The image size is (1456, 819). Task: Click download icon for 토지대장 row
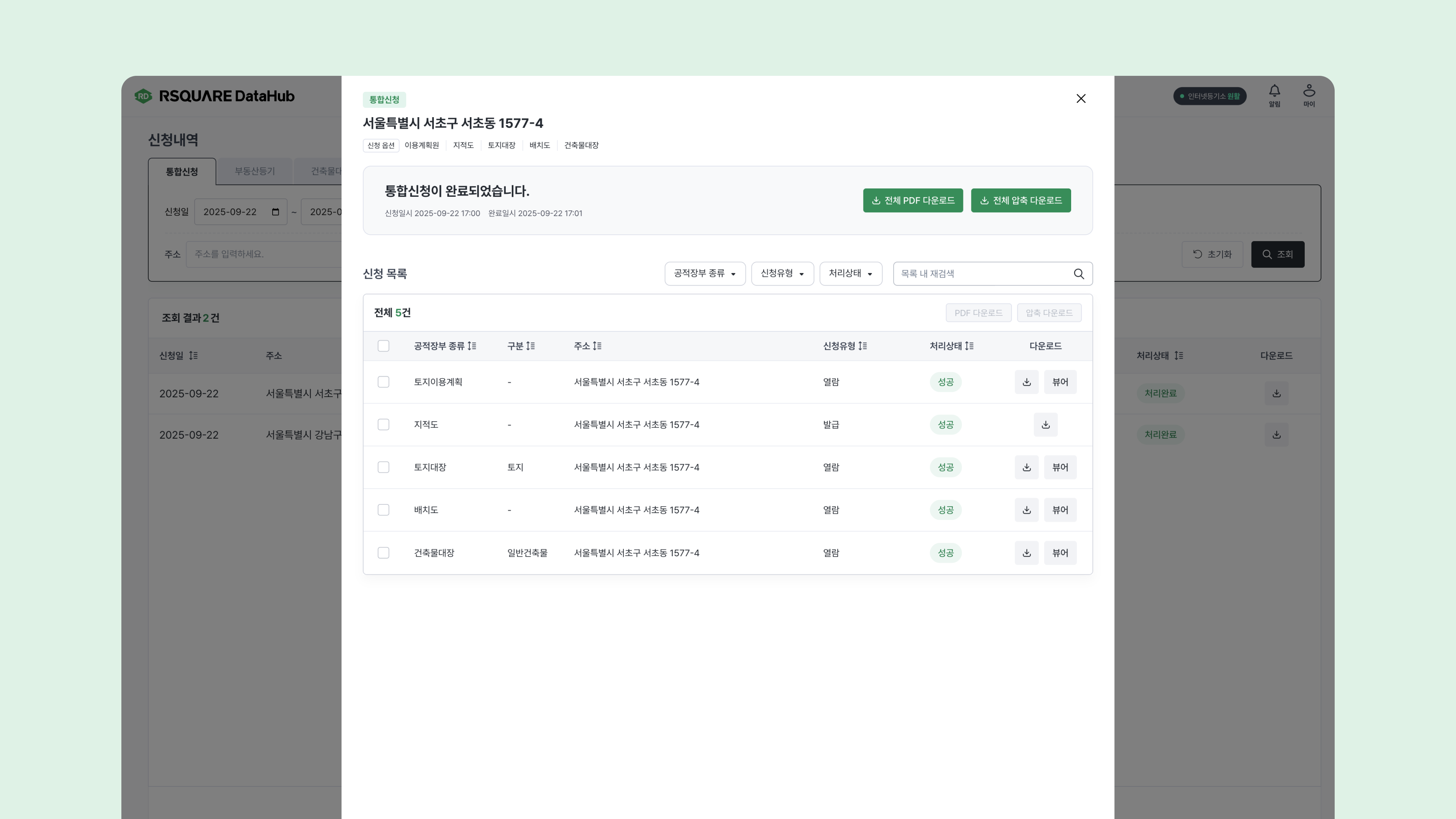point(1026,468)
